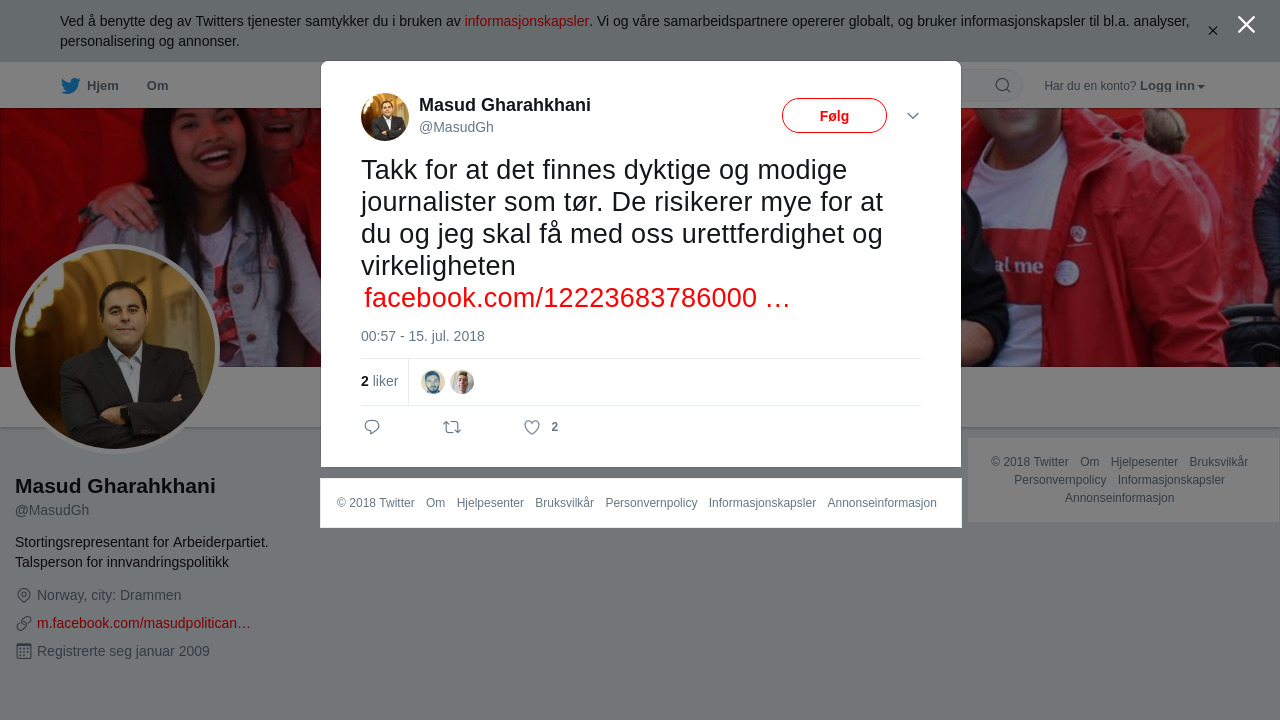1280x720 pixels.
Task: Dismiss the cookie notice small X
Action: (x=1213, y=31)
